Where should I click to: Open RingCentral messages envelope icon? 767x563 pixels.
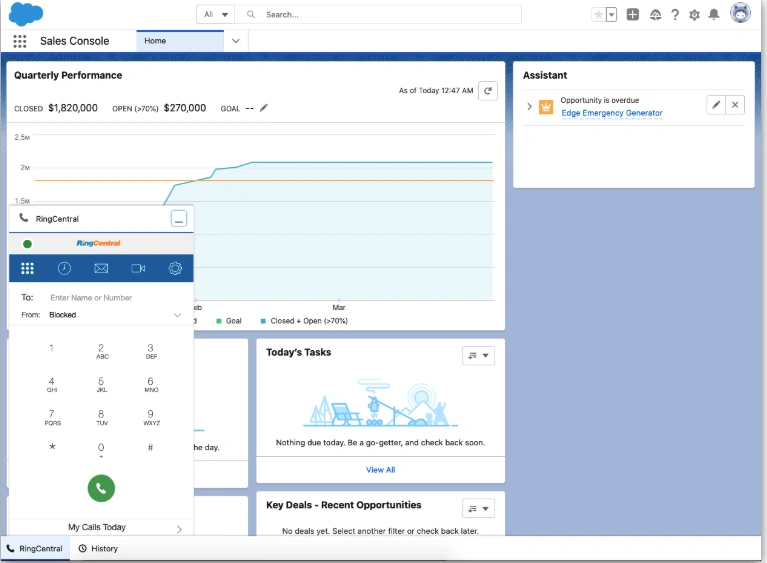pos(101,268)
